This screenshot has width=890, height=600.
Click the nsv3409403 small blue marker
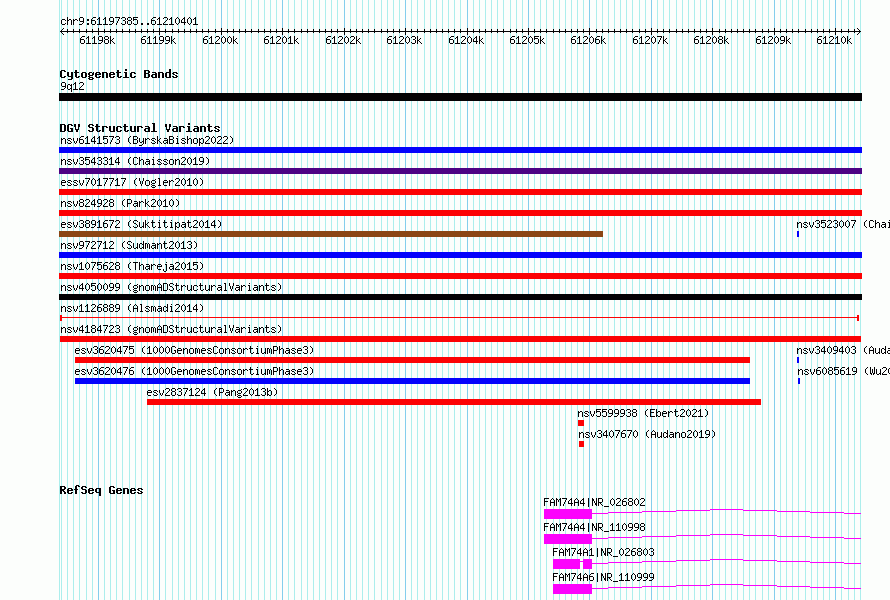coord(798,360)
